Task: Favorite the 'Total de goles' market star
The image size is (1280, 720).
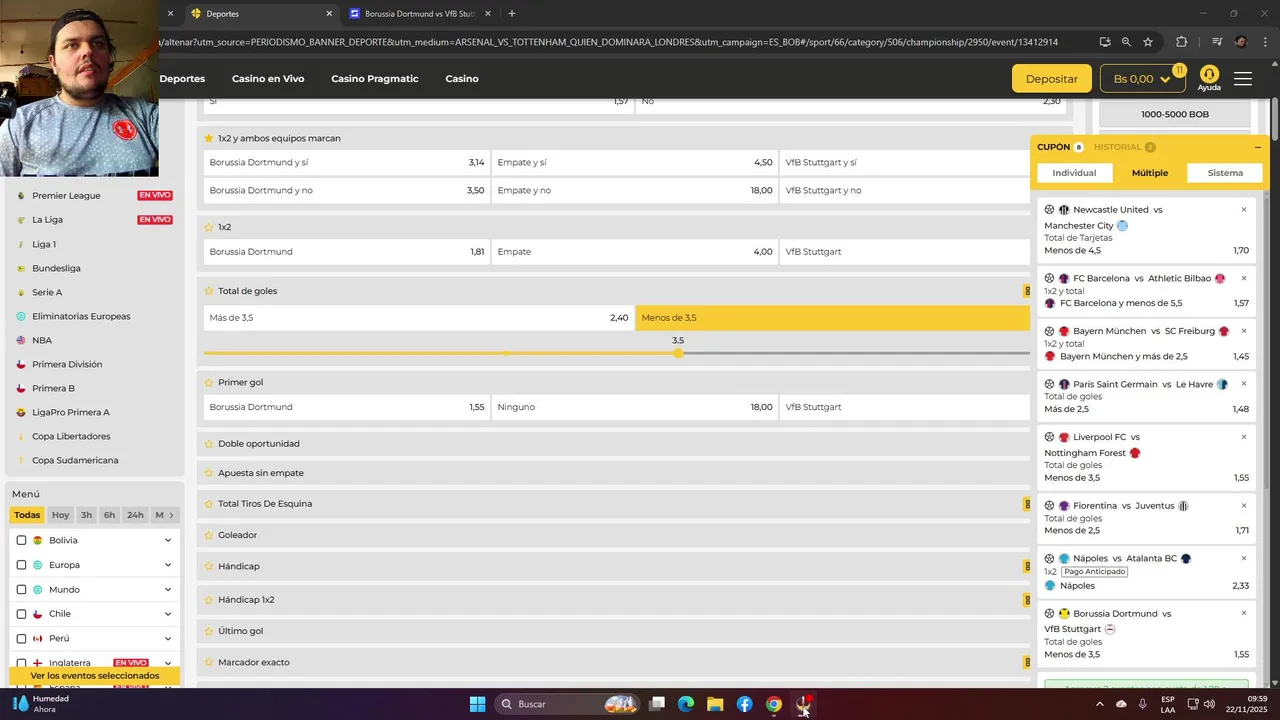Action: [x=209, y=291]
